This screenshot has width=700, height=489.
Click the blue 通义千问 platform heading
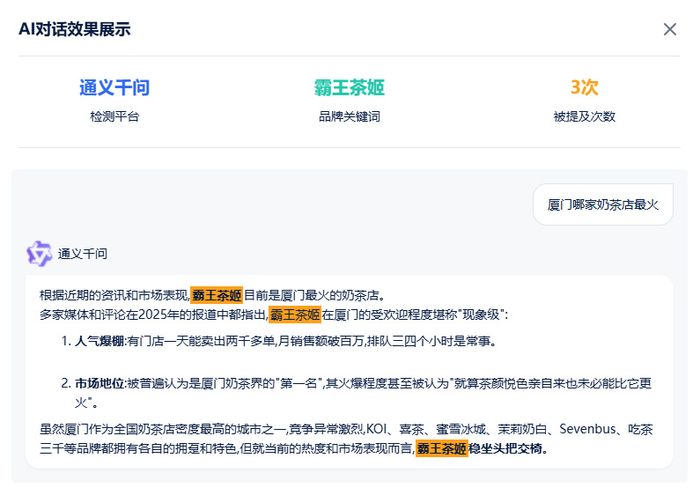pos(114,88)
